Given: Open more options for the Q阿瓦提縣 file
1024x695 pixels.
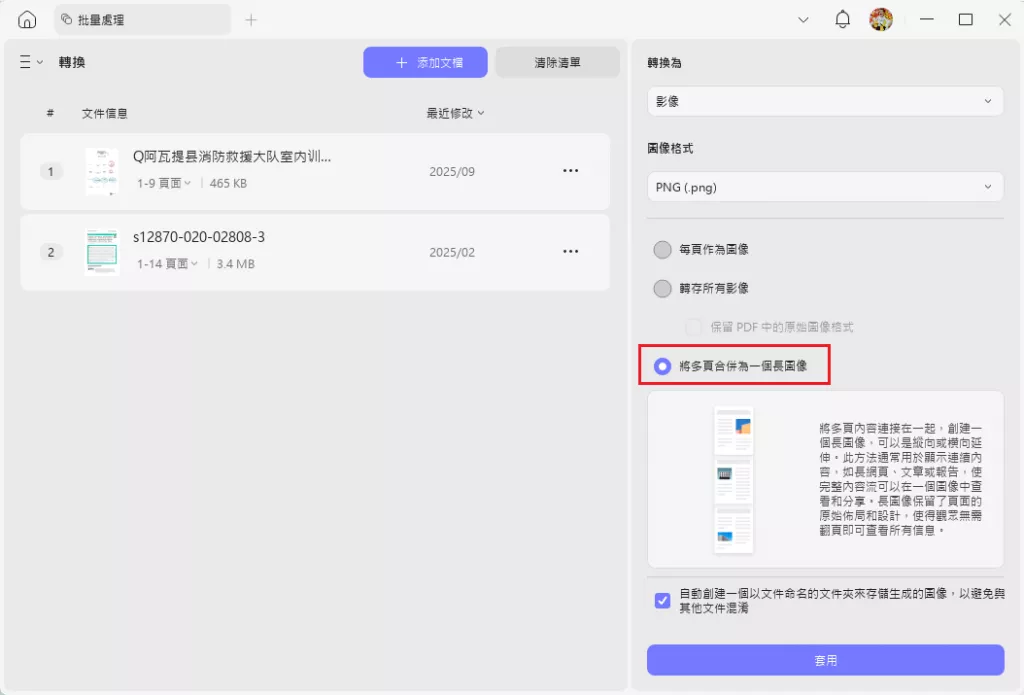Looking at the screenshot, I should [571, 170].
